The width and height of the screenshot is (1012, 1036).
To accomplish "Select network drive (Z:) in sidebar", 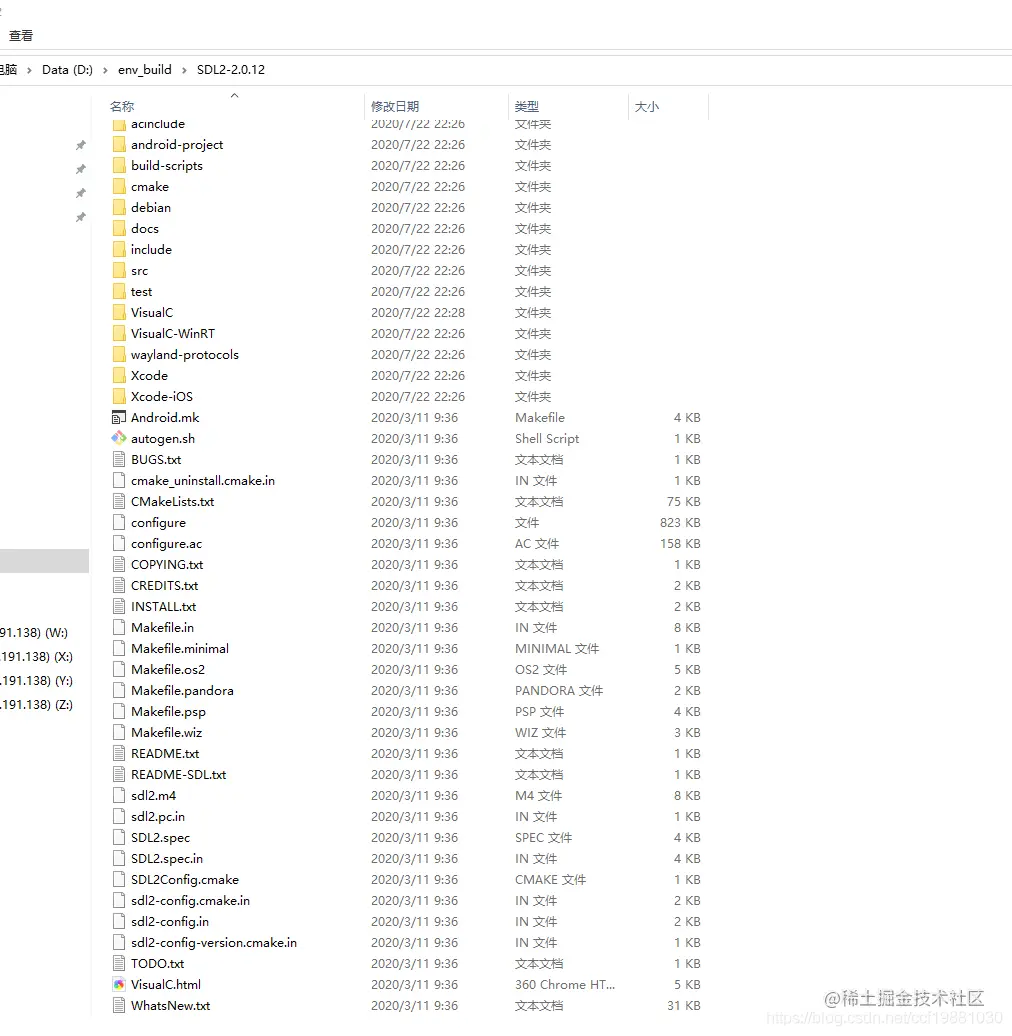I will [x=36, y=705].
